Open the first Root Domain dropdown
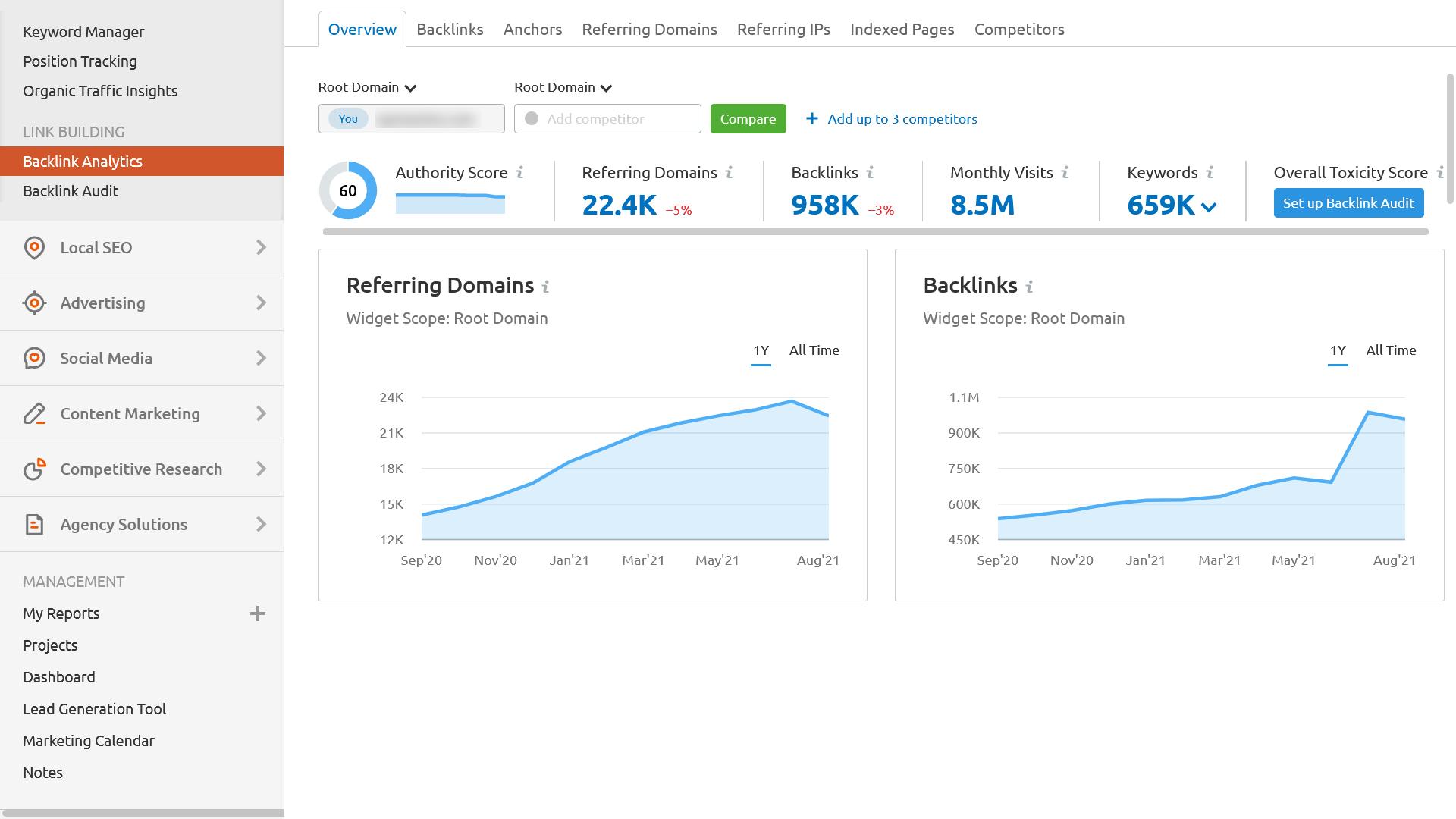 click(368, 88)
